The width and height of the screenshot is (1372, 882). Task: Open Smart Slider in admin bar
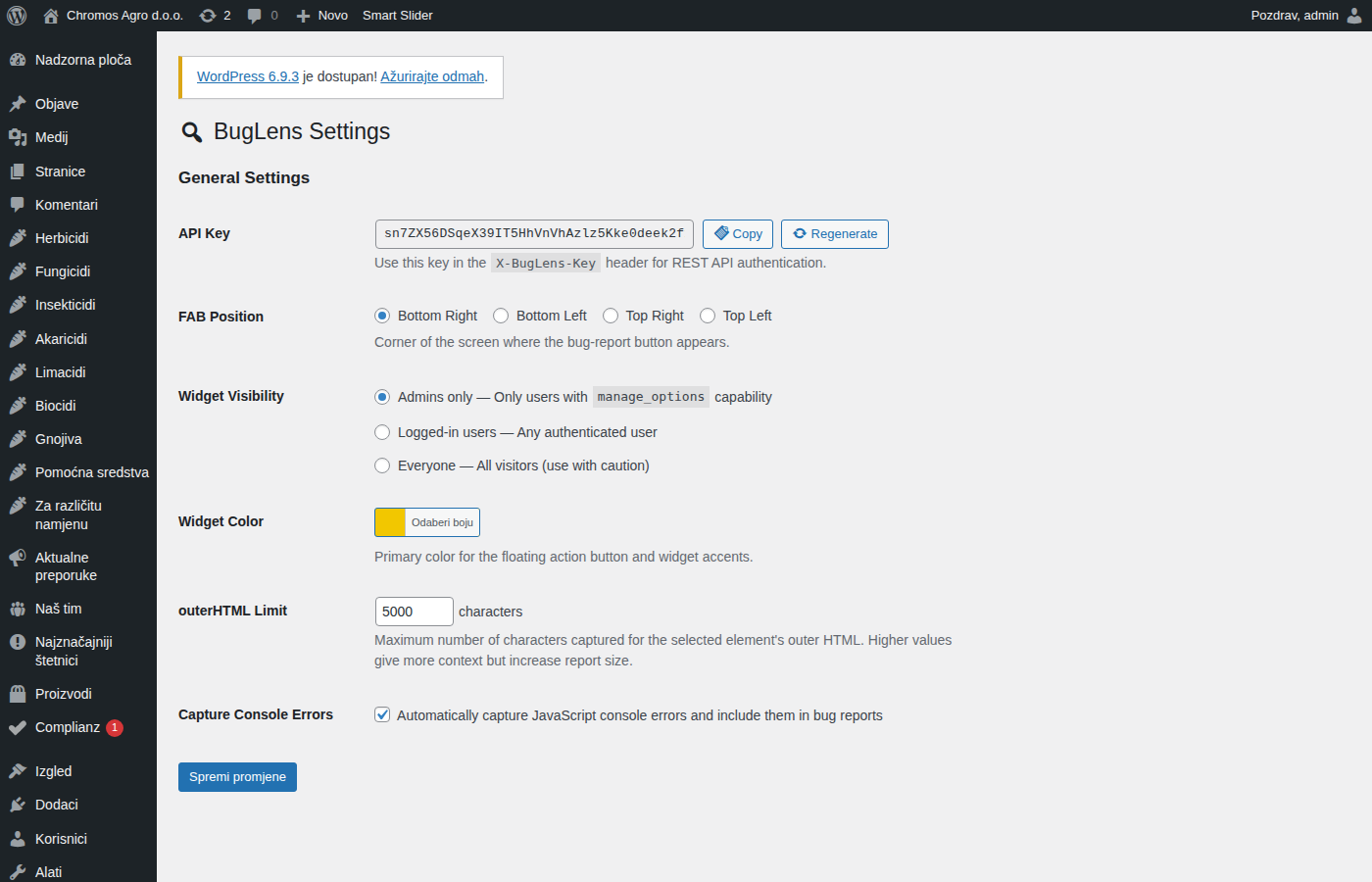click(397, 16)
